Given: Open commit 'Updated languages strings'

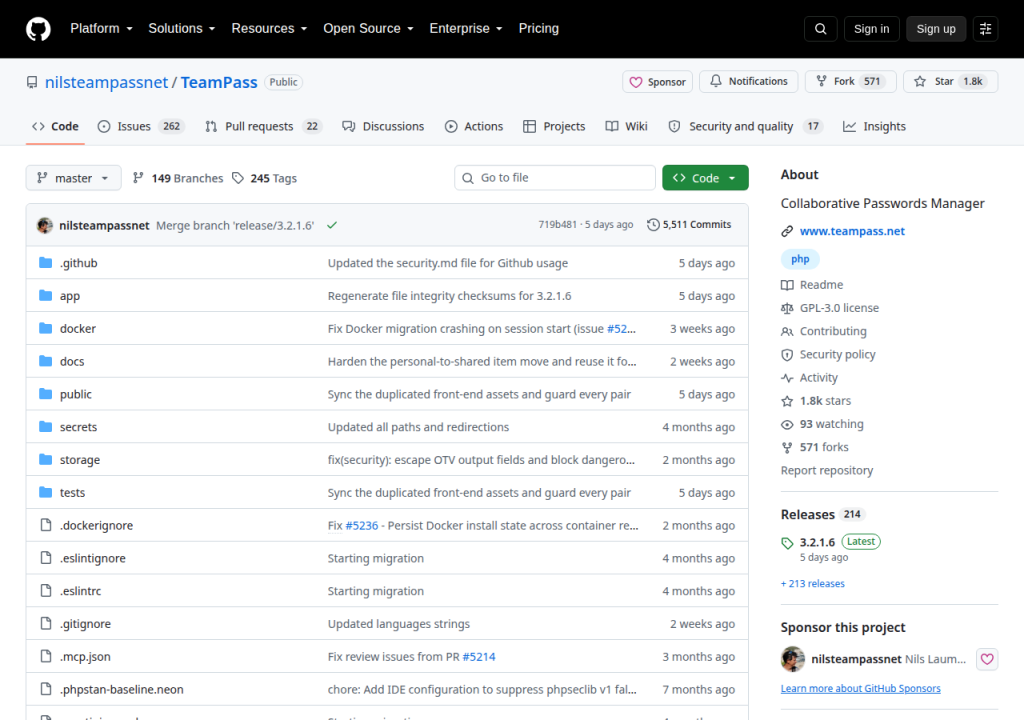Looking at the screenshot, I should 398,624.
